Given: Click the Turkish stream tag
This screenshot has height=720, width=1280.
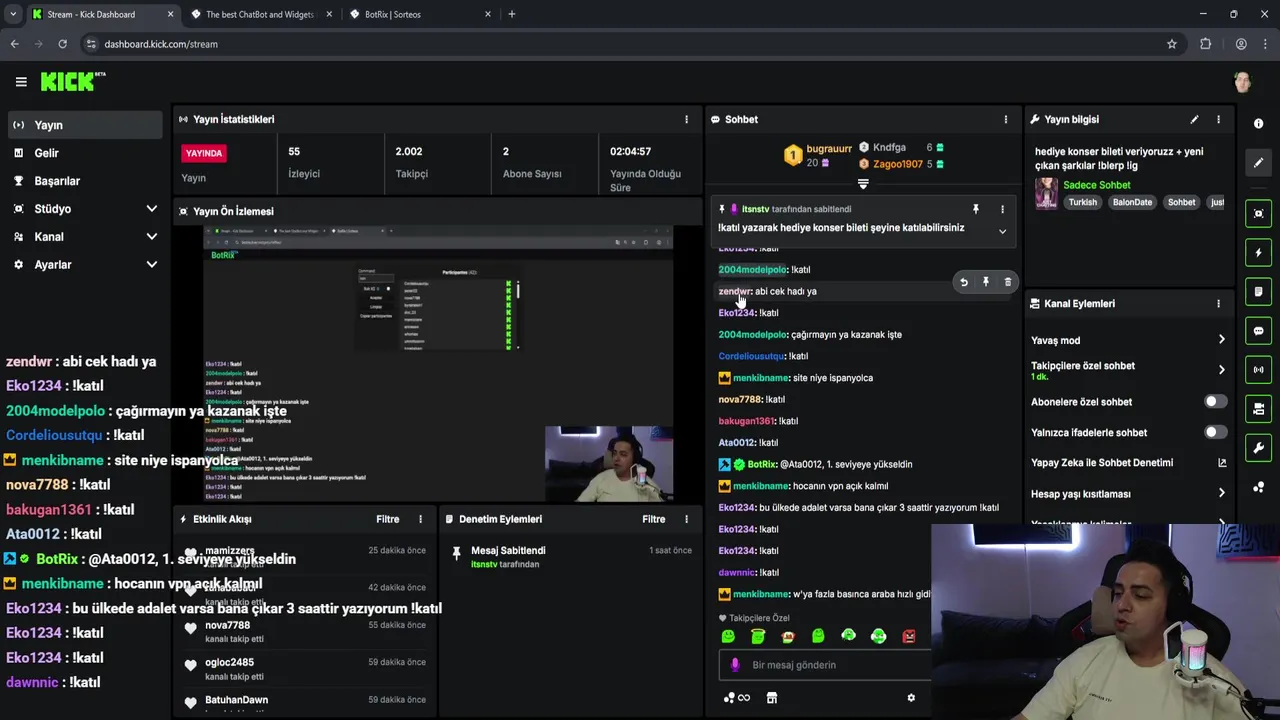Looking at the screenshot, I should (1082, 202).
